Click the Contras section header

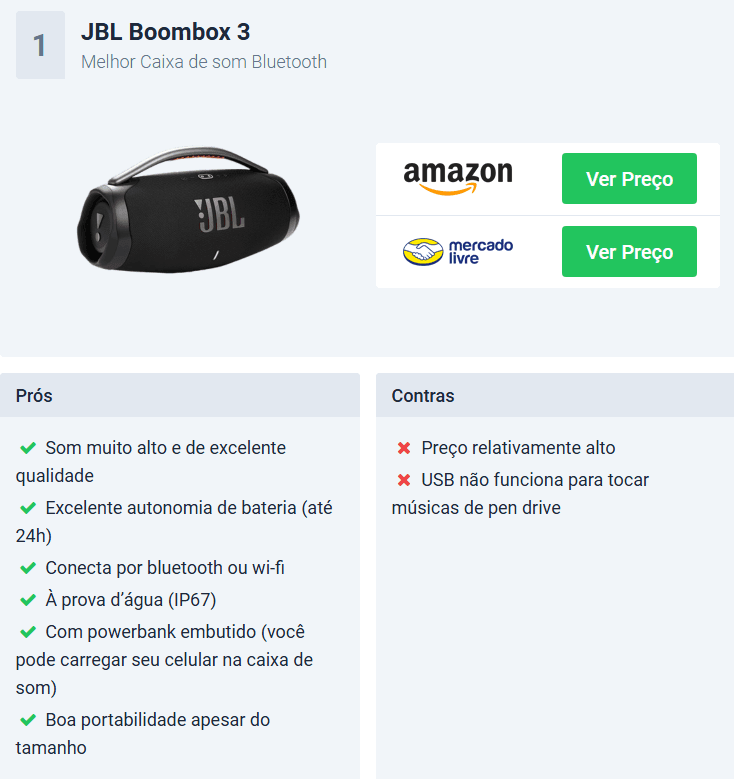coord(555,395)
